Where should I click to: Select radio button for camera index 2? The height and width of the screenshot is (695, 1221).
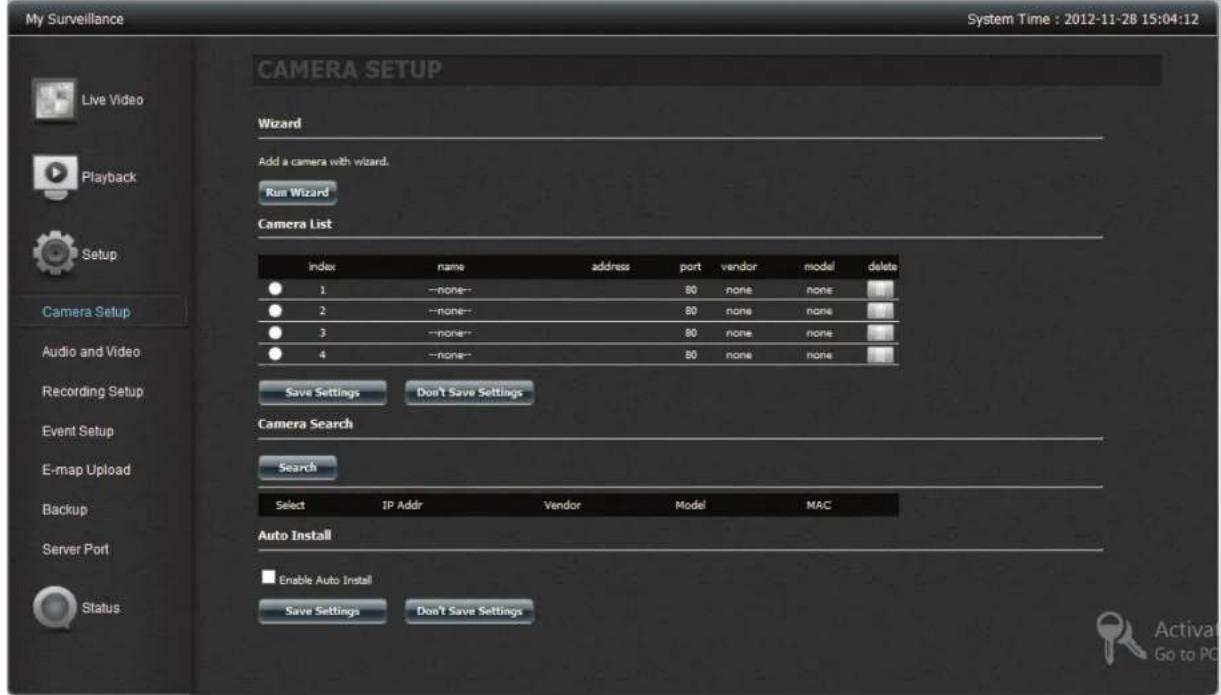[274, 311]
